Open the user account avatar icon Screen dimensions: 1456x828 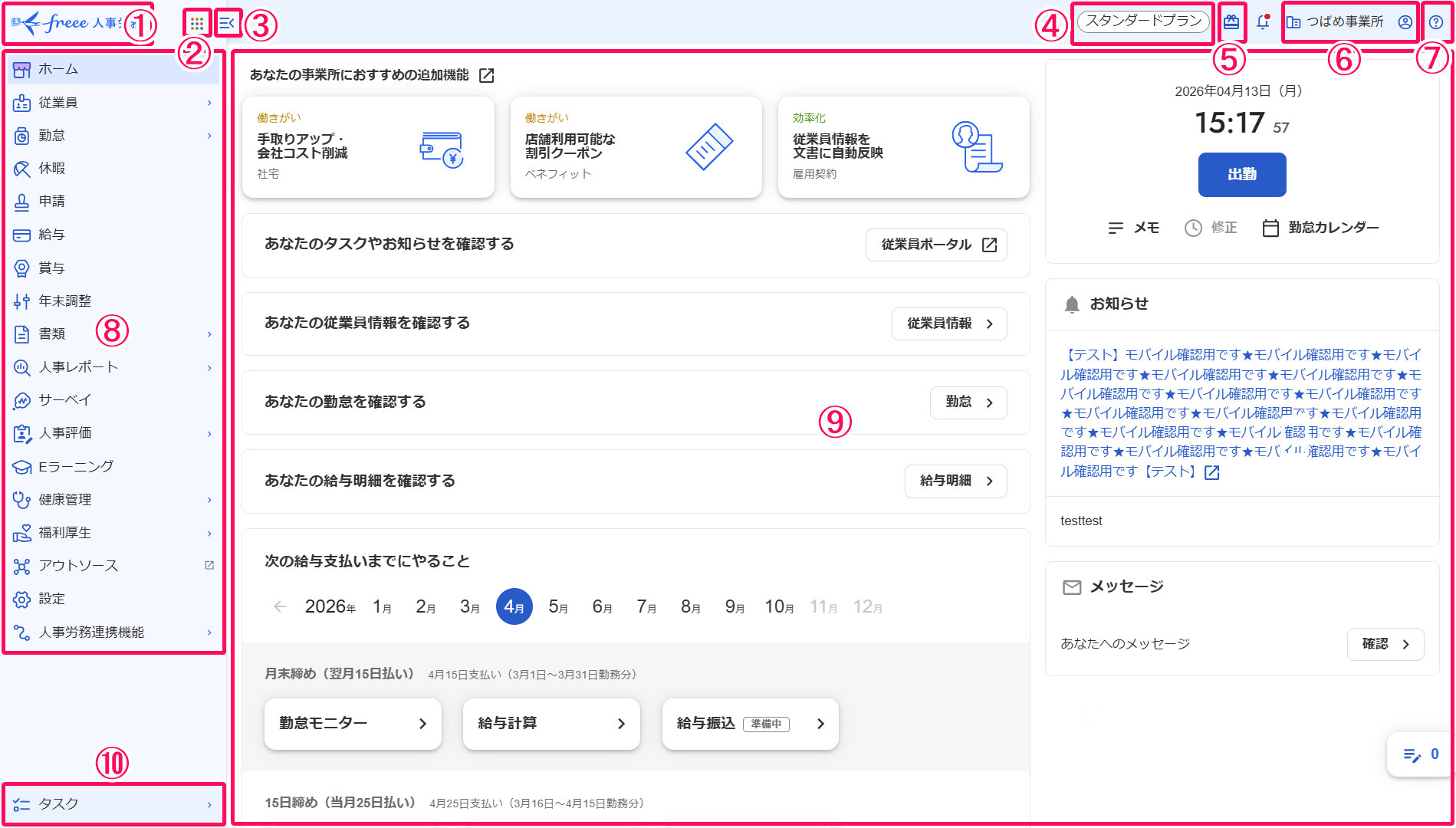(1405, 22)
